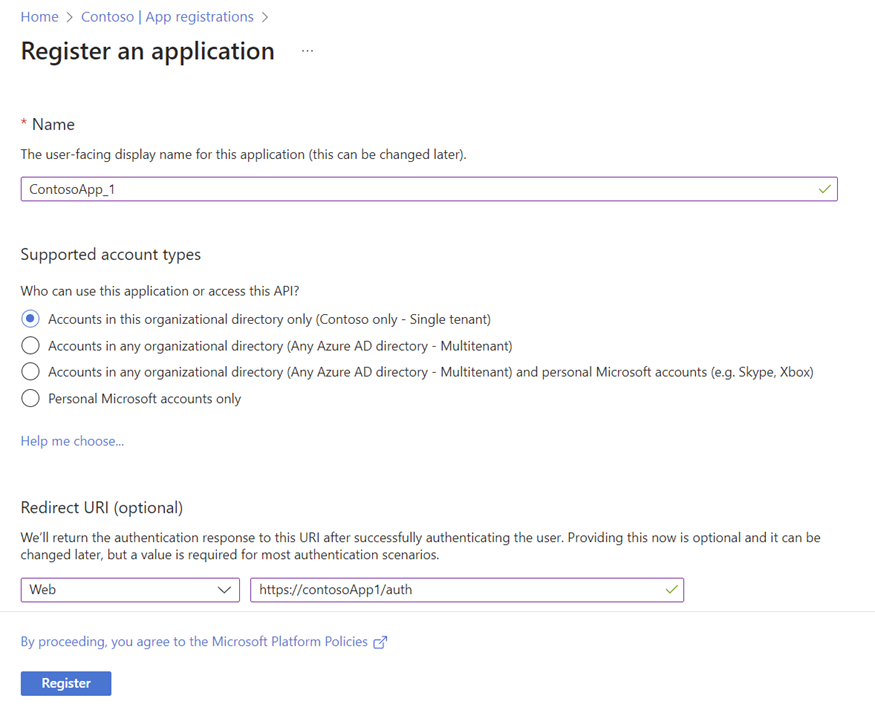Click the green checkmark in the Name field
Image resolution: width=875 pixels, height=707 pixels.
824,189
